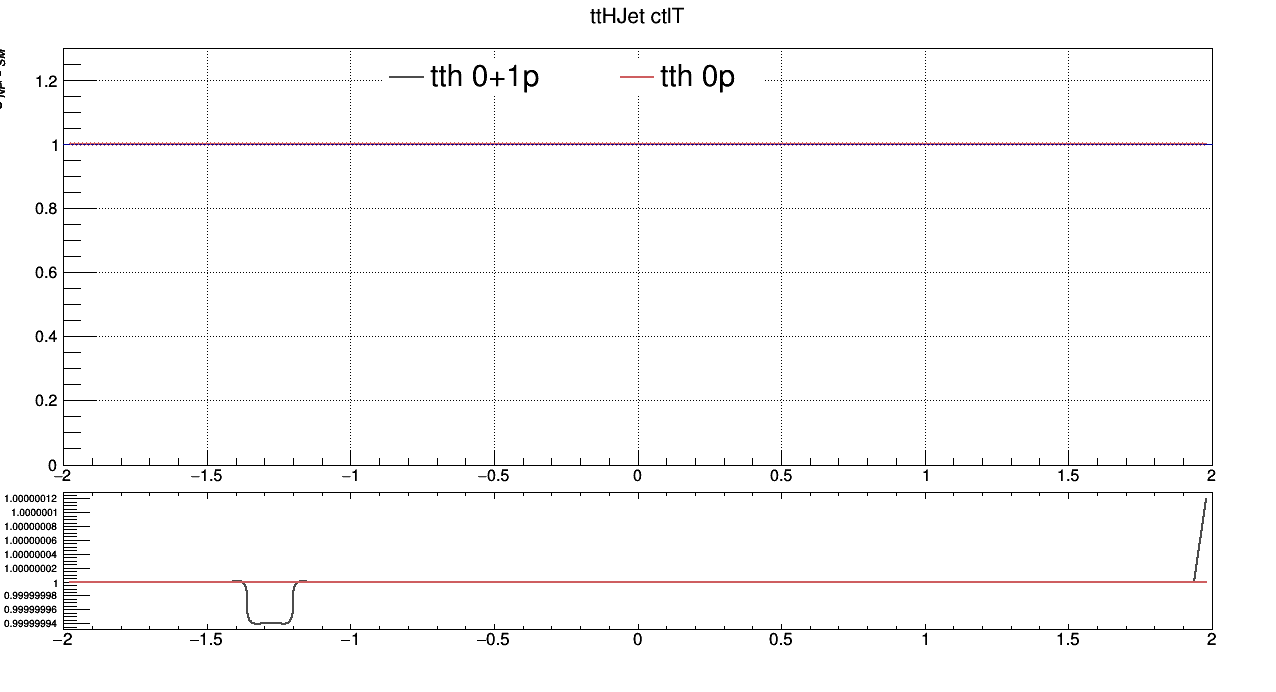Click the '0.4' label on upper y-axis
Screen dimensions: 1276x692
coord(46,336)
